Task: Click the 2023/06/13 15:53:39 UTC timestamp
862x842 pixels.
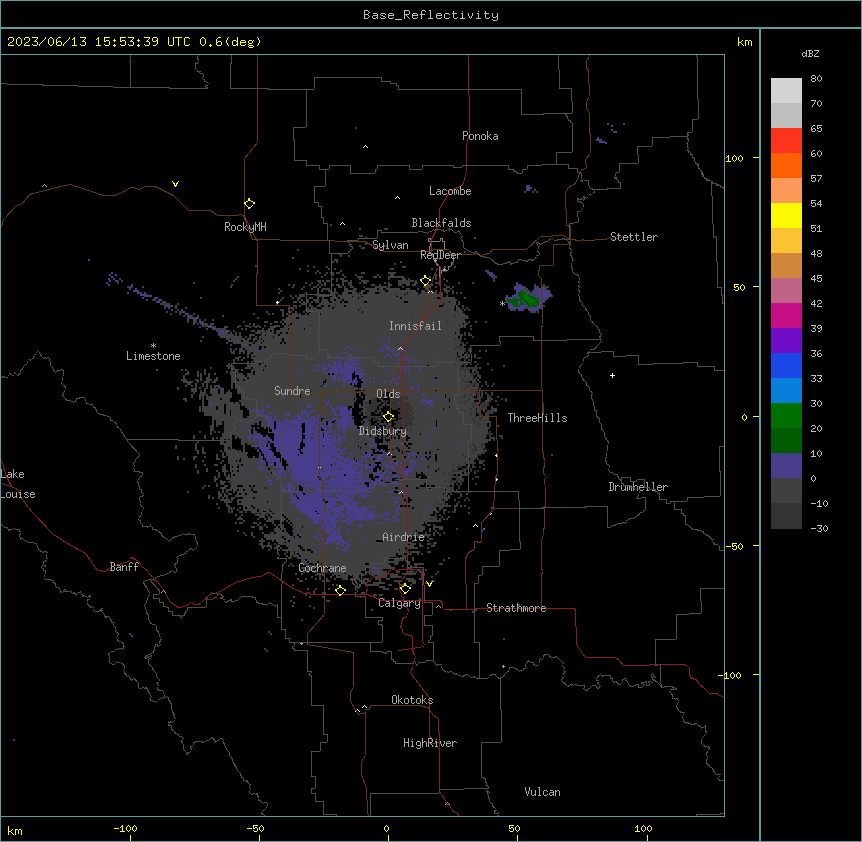Action: [99, 42]
